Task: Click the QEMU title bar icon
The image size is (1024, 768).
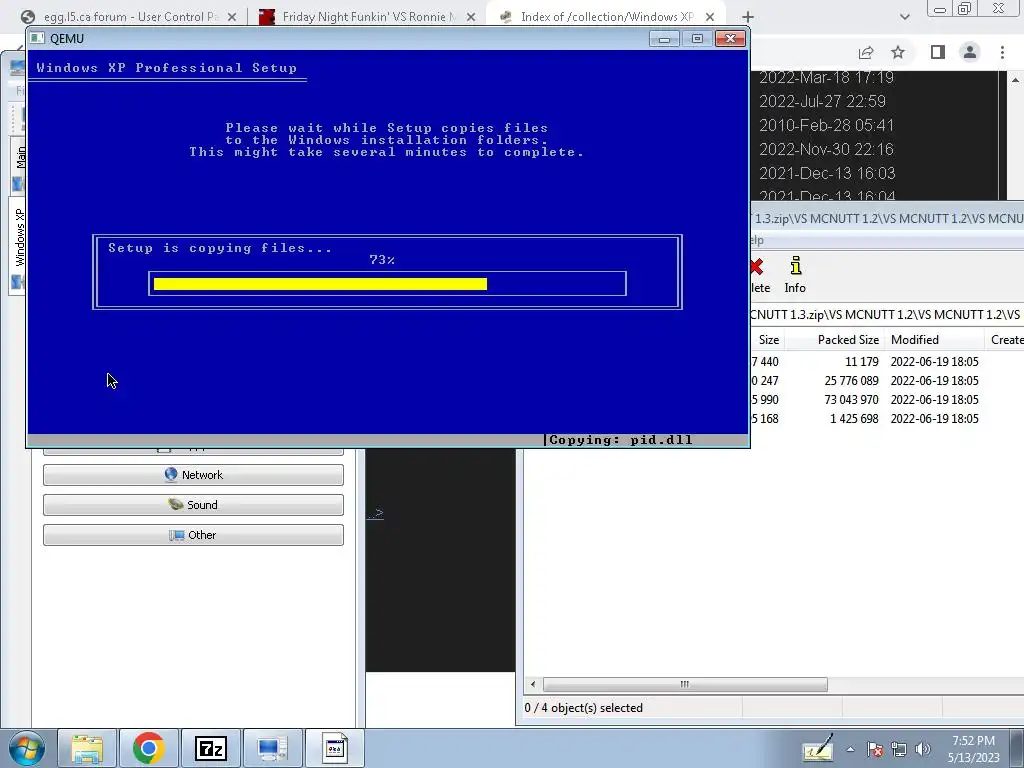Action: [x=38, y=39]
